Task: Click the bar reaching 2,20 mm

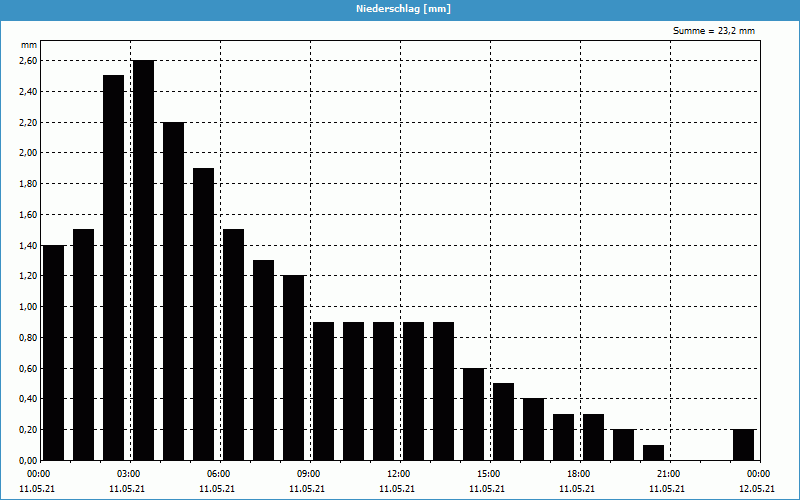Action: pos(173,291)
